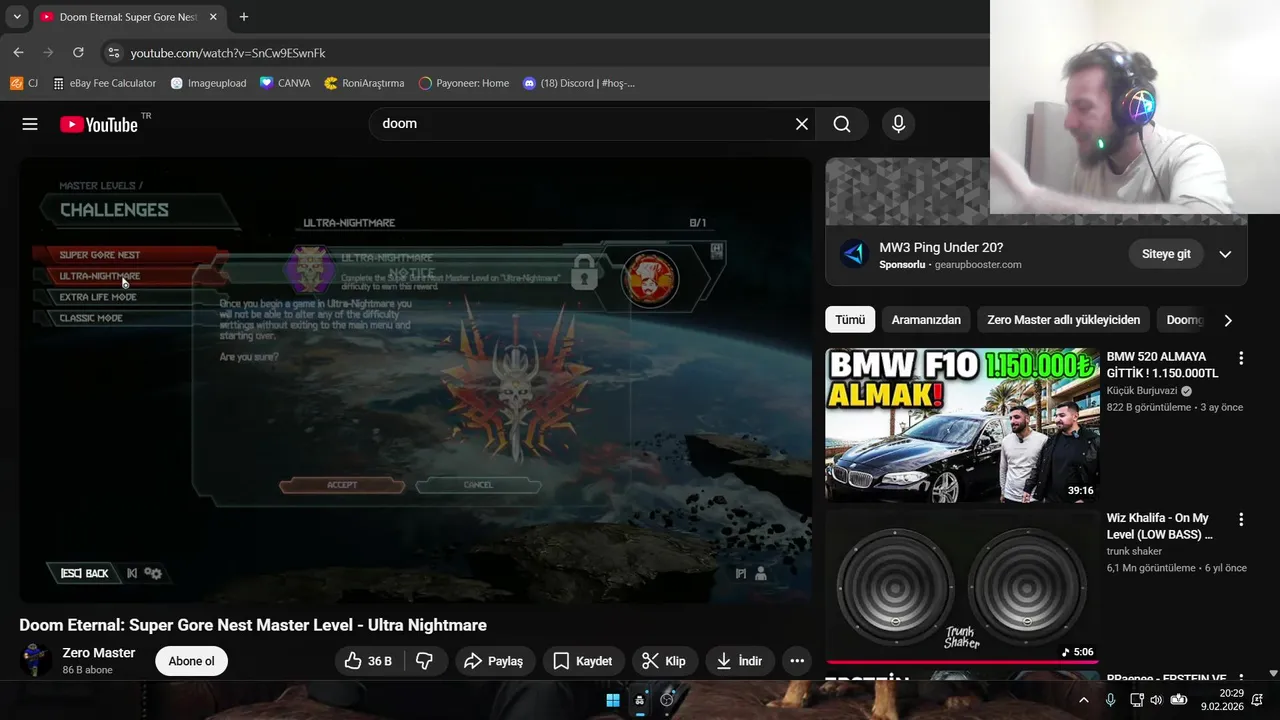Click ACCEPT in the video dialog
Viewport: 1280px width, 720px height.
342,485
